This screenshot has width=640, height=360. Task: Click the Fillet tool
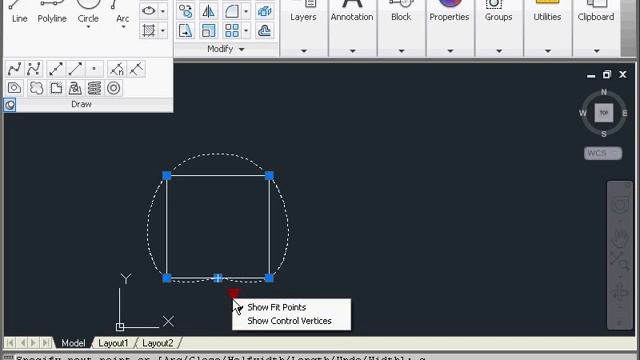[232, 11]
